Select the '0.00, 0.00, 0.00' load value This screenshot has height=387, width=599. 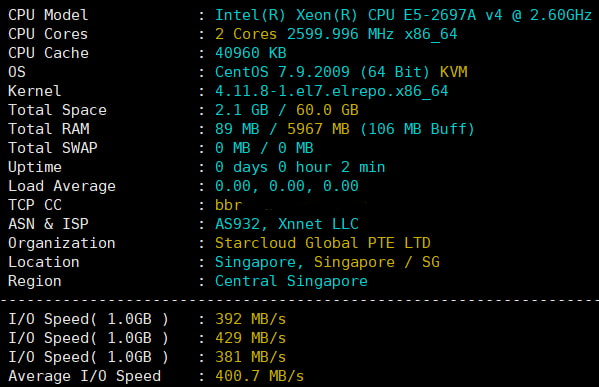pos(287,186)
